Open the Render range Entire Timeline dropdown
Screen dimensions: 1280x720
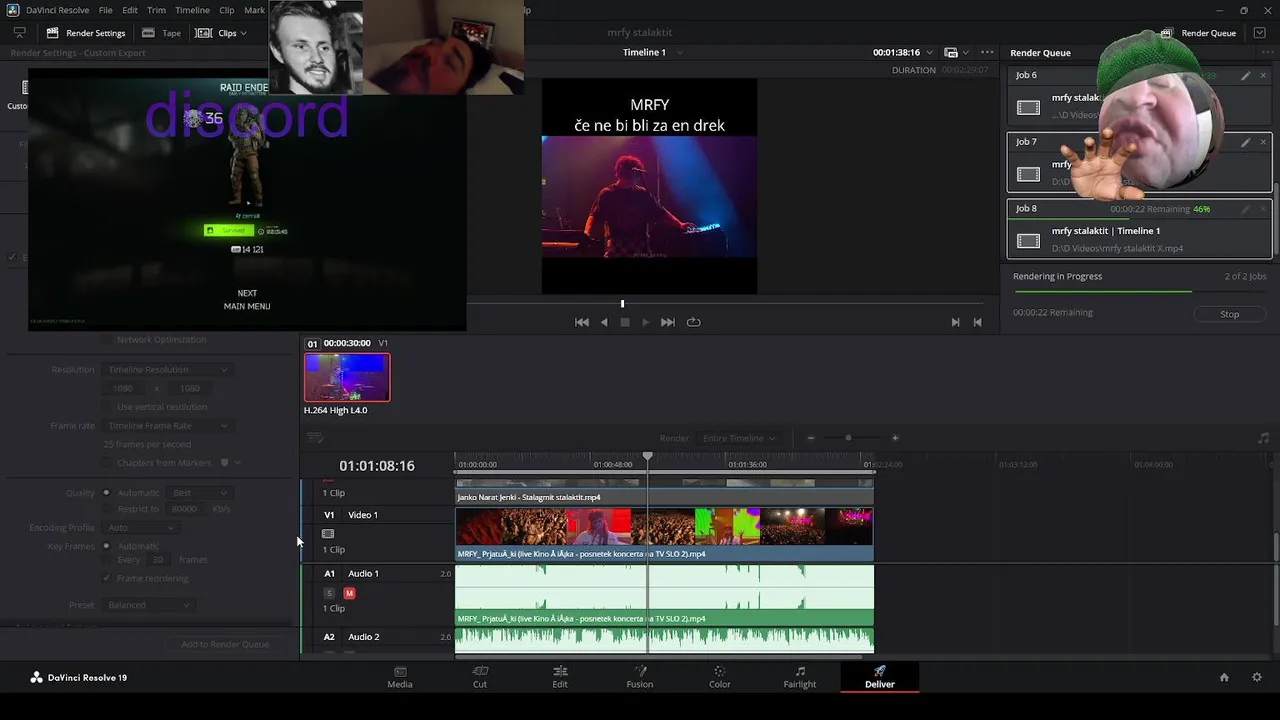(739, 438)
